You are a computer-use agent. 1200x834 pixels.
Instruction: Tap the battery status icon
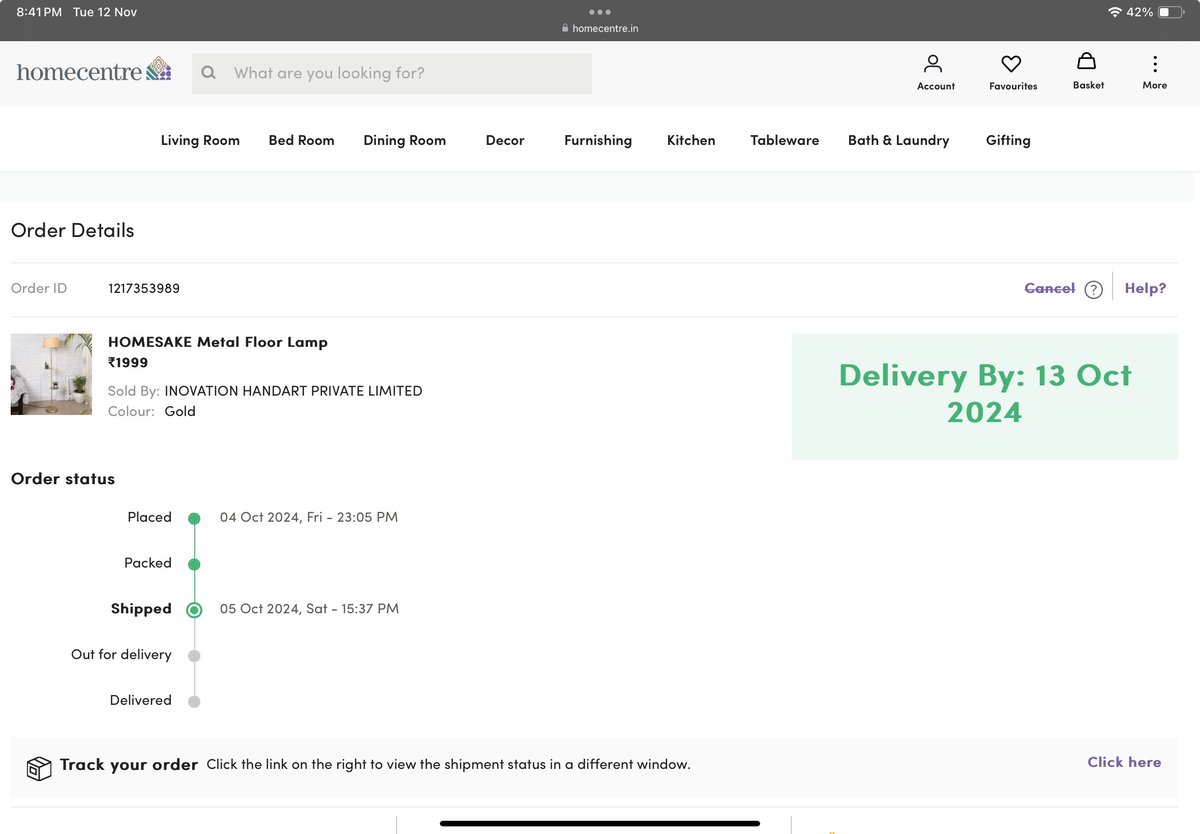(1171, 12)
